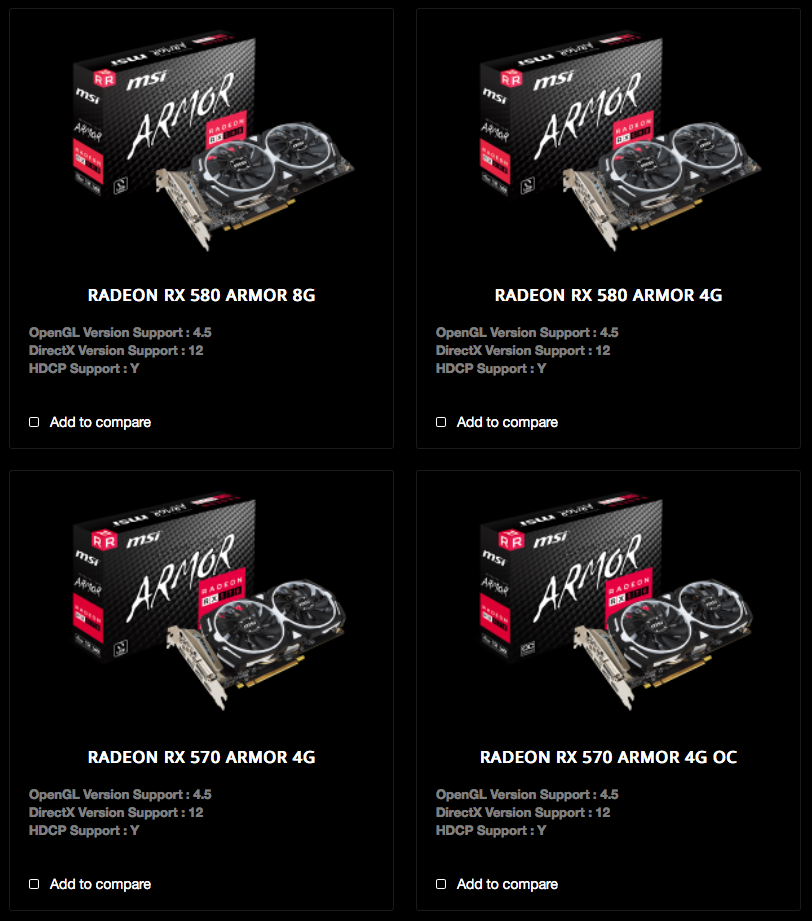
Task: Click OpenGL Version Support text on RX 580 8G
Action: pyautogui.click(x=120, y=332)
